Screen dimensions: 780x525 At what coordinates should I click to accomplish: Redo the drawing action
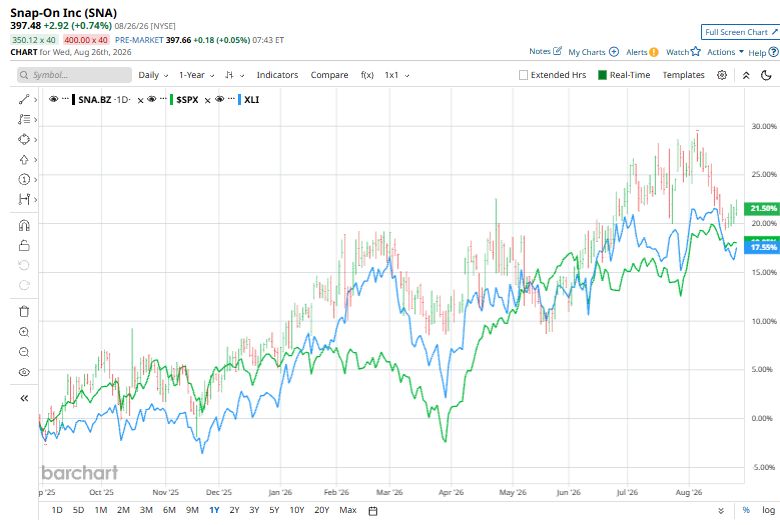[24, 285]
